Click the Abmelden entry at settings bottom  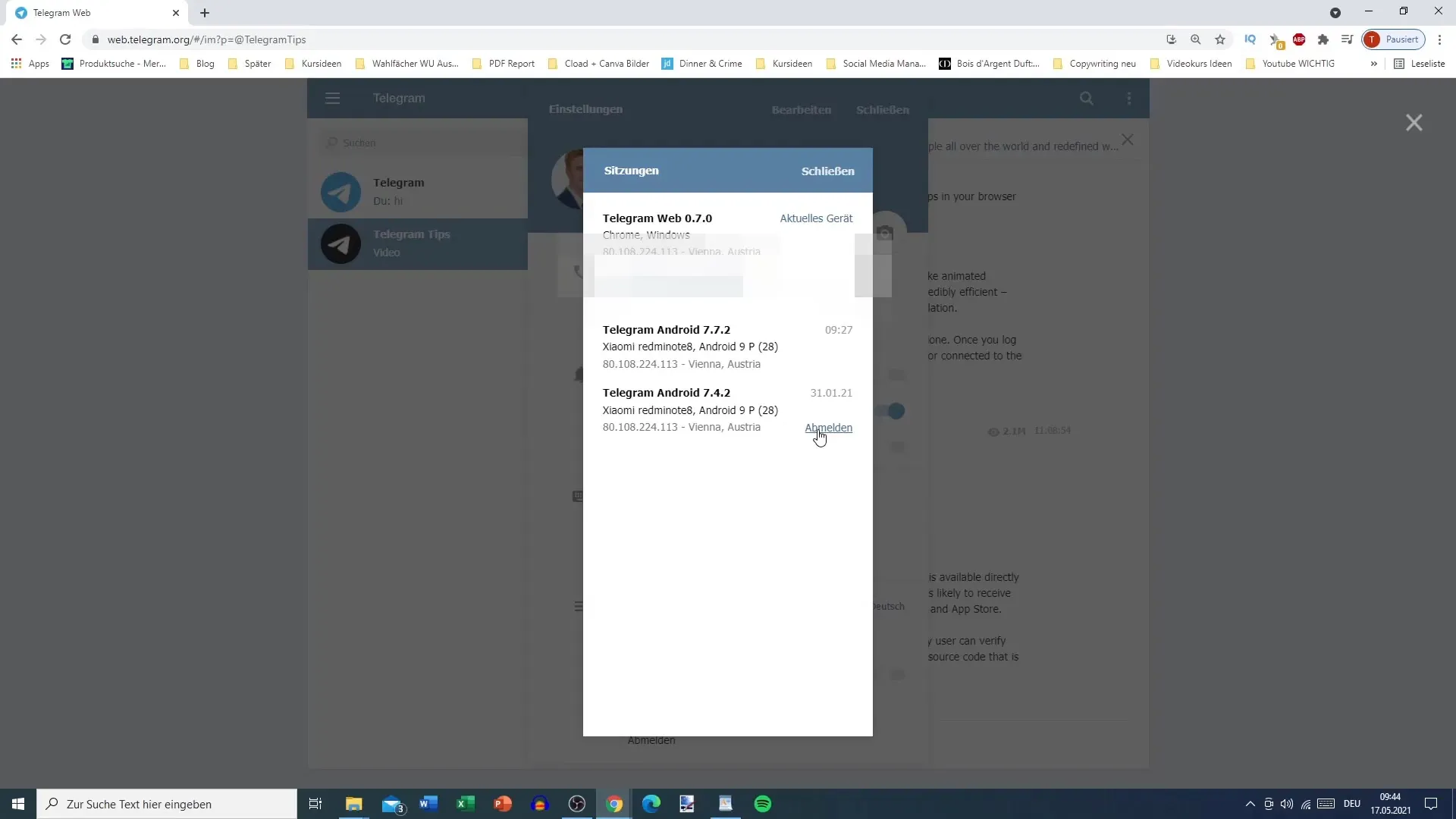coord(651,741)
